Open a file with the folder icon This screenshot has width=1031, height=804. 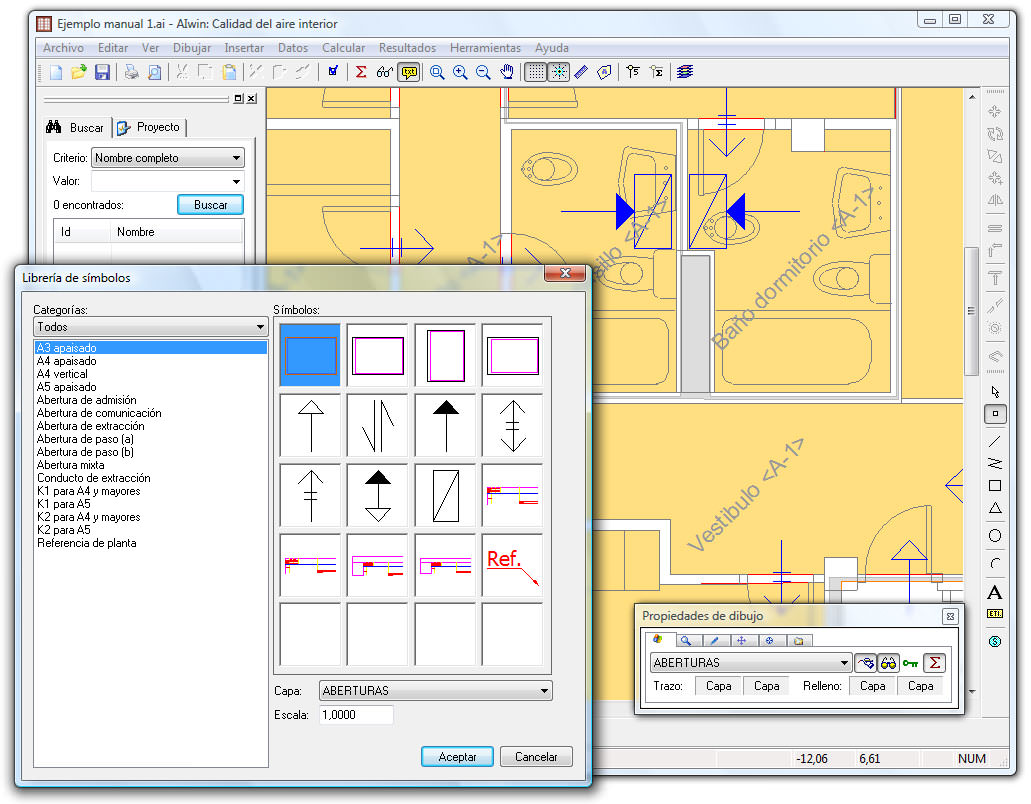79,72
